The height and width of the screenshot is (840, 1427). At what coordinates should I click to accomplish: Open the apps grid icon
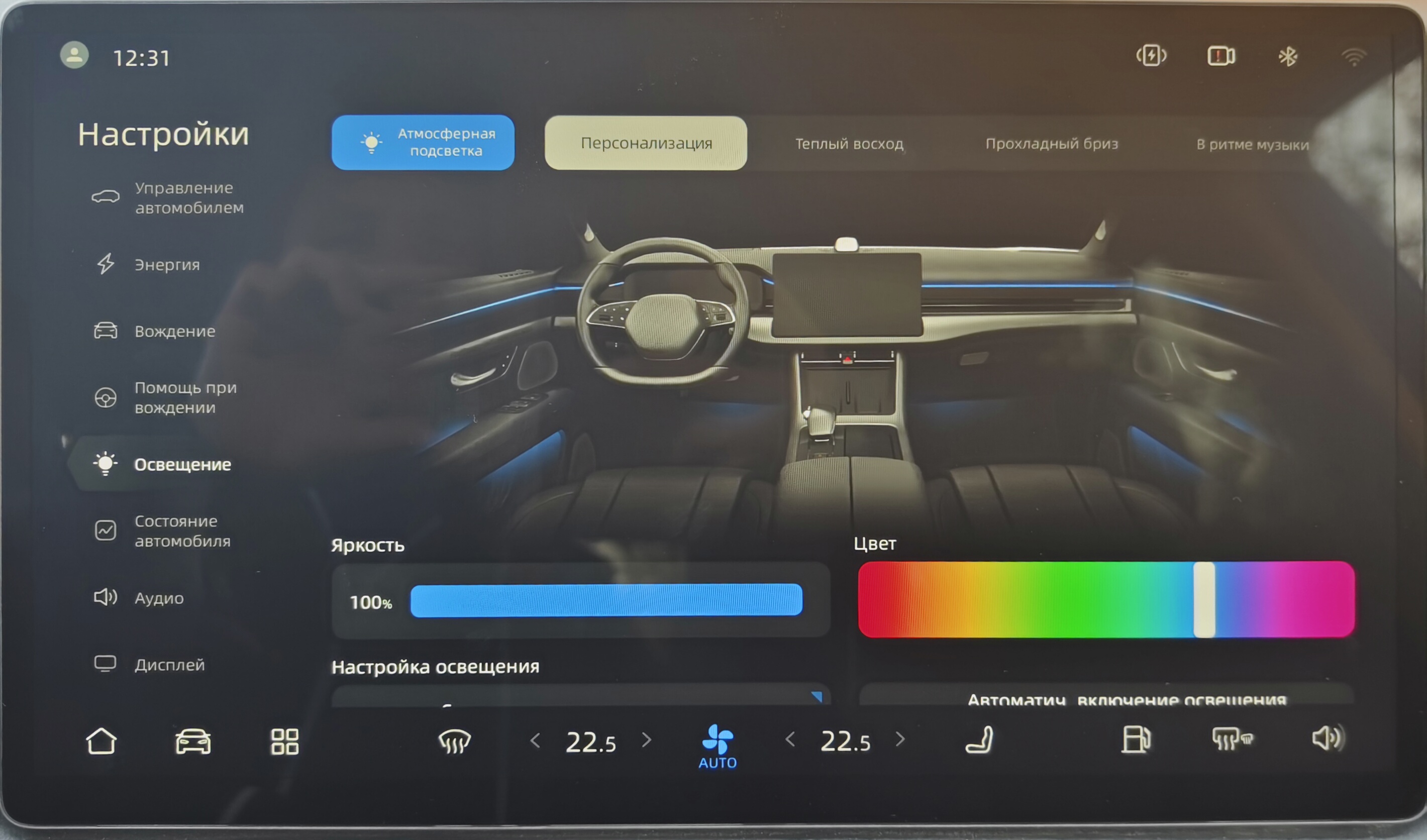click(285, 741)
